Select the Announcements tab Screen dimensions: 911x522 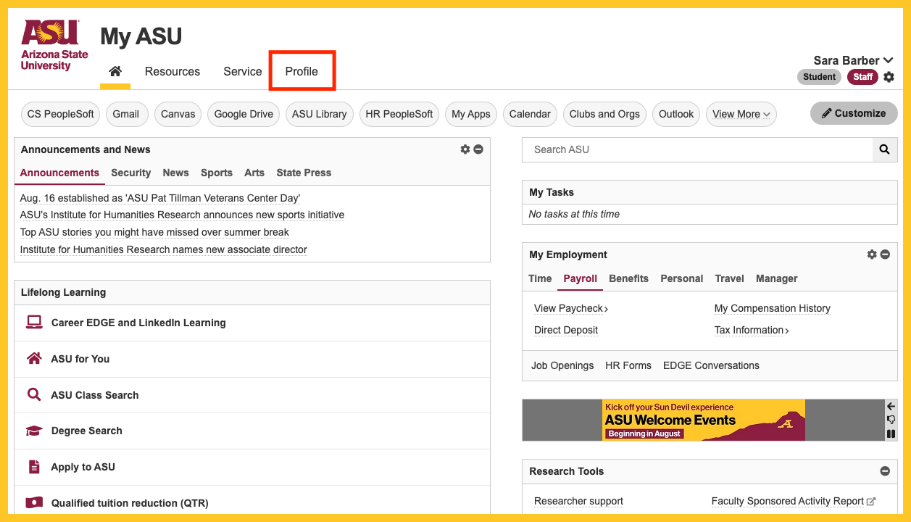click(59, 173)
